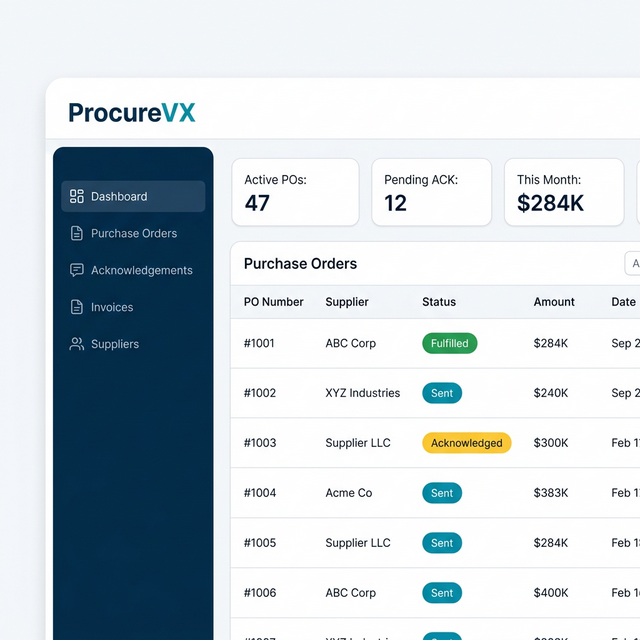Click Sent badge in row #1004
This screenshot has height=640, width=640.
pos(442,493)
